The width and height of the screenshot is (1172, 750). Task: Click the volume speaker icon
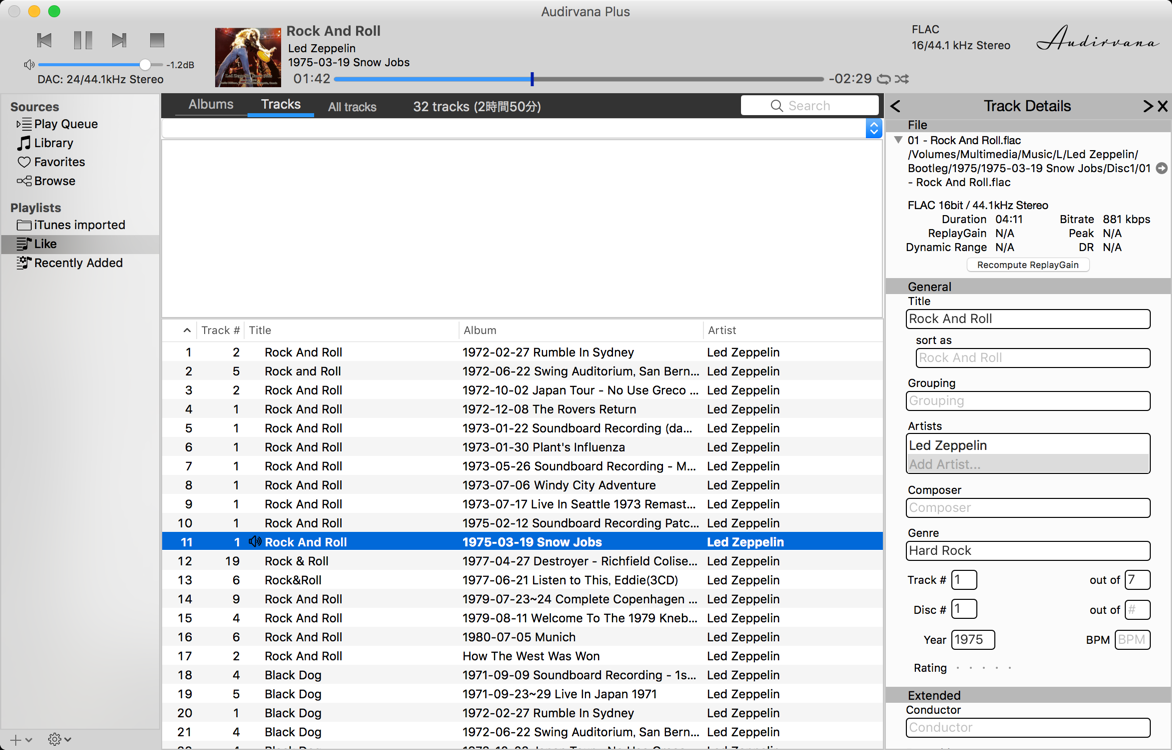[x=29, y=65]
